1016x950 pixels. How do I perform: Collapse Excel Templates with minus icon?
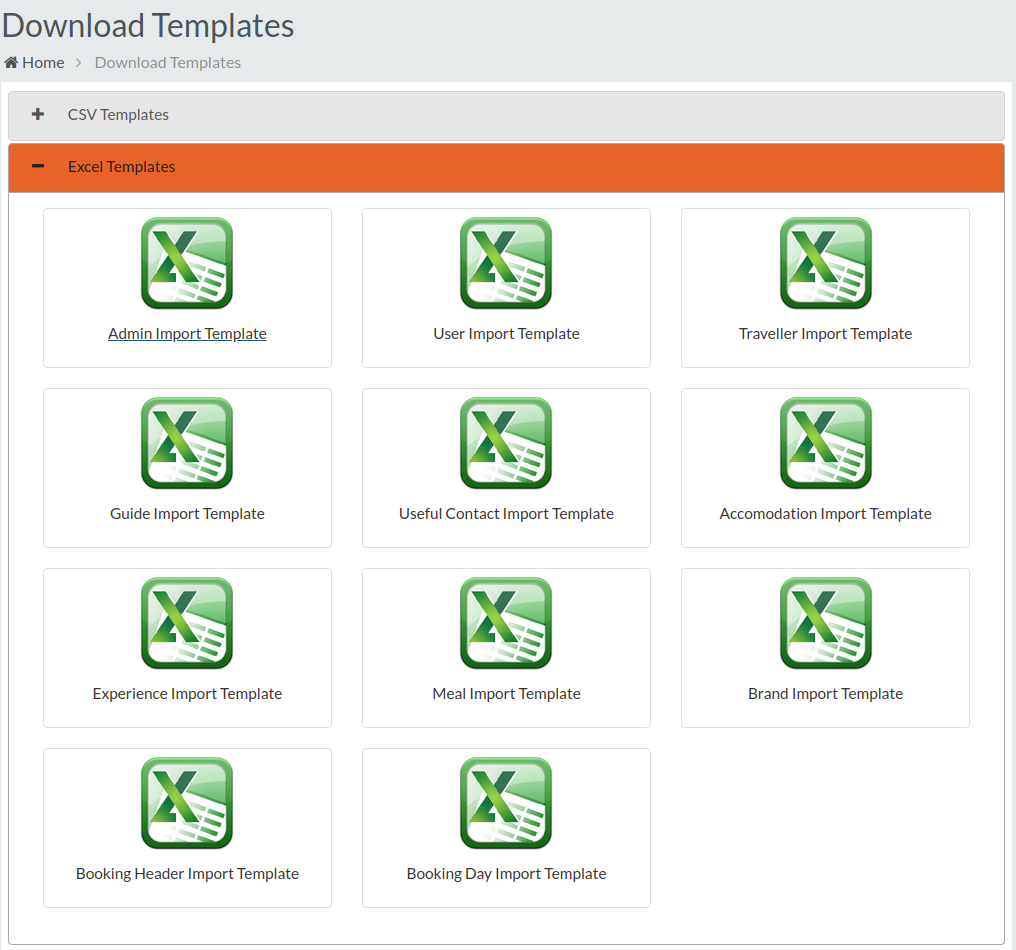38,167
